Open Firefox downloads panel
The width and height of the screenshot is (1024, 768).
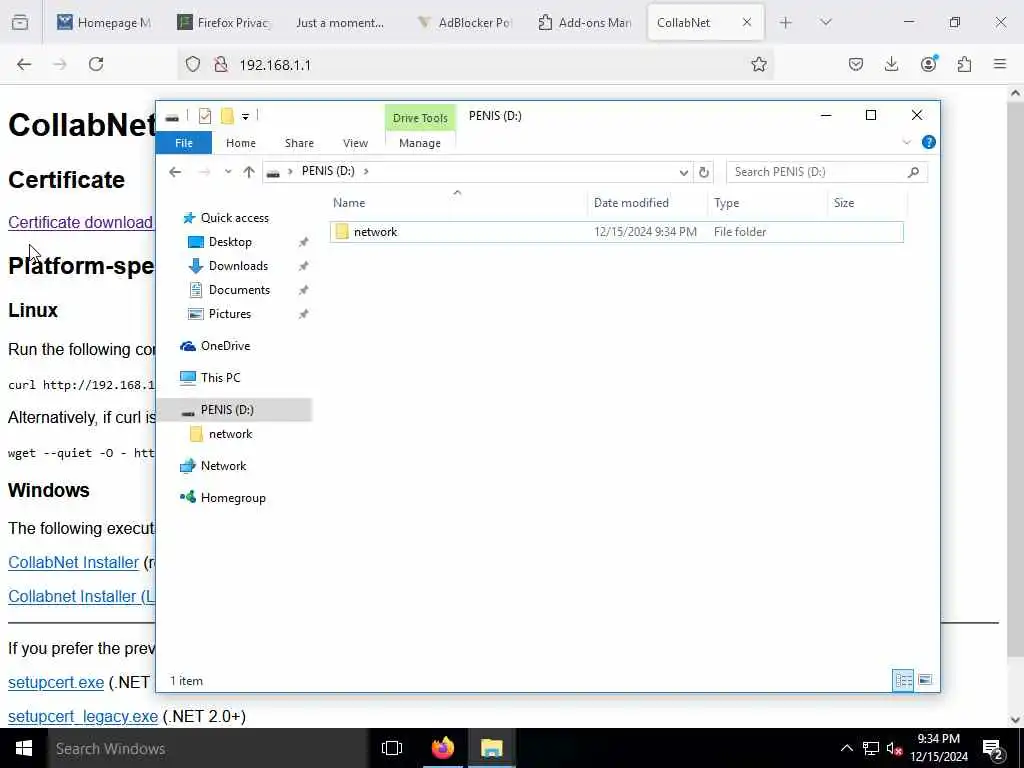891,64
